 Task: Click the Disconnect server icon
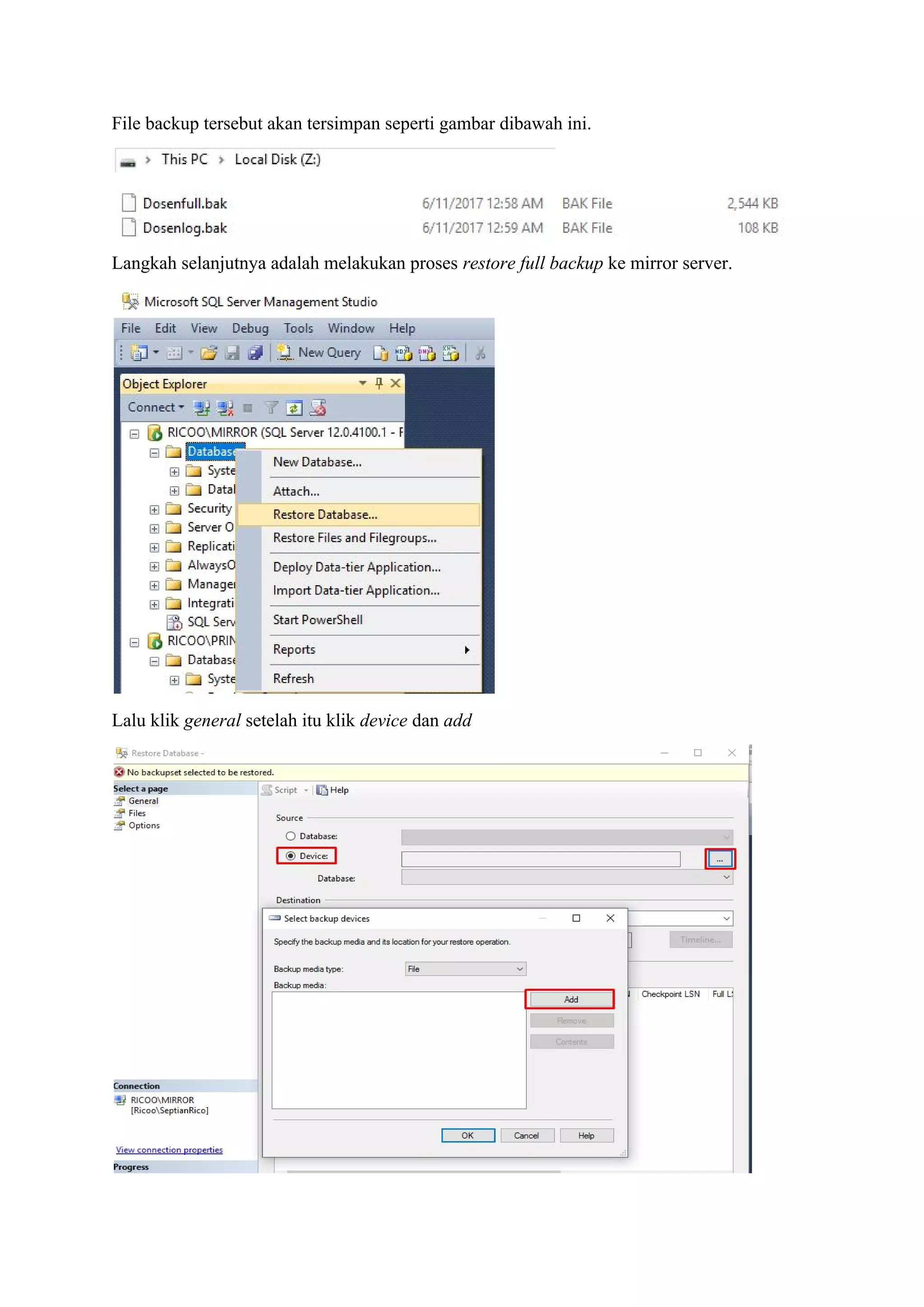coord(225,407)
